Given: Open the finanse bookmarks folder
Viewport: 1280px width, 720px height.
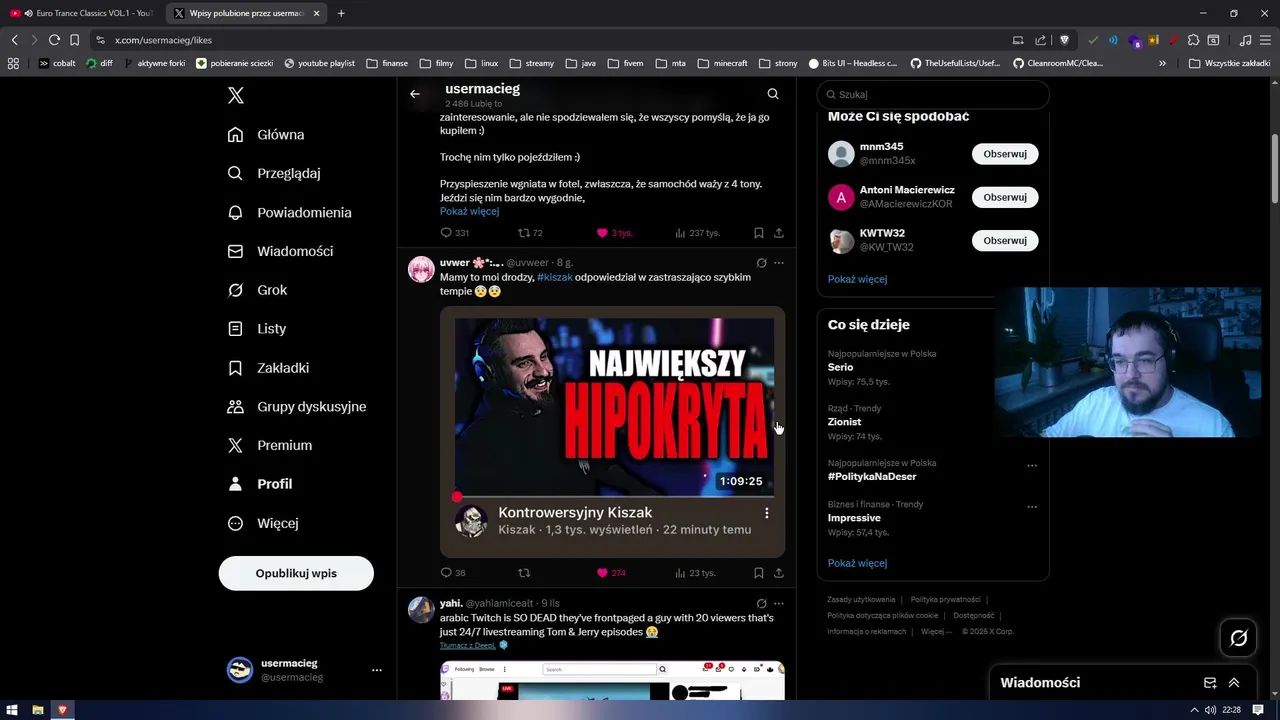Looking at the screenshot, I should pyautogui.click(x=387, y=63).
